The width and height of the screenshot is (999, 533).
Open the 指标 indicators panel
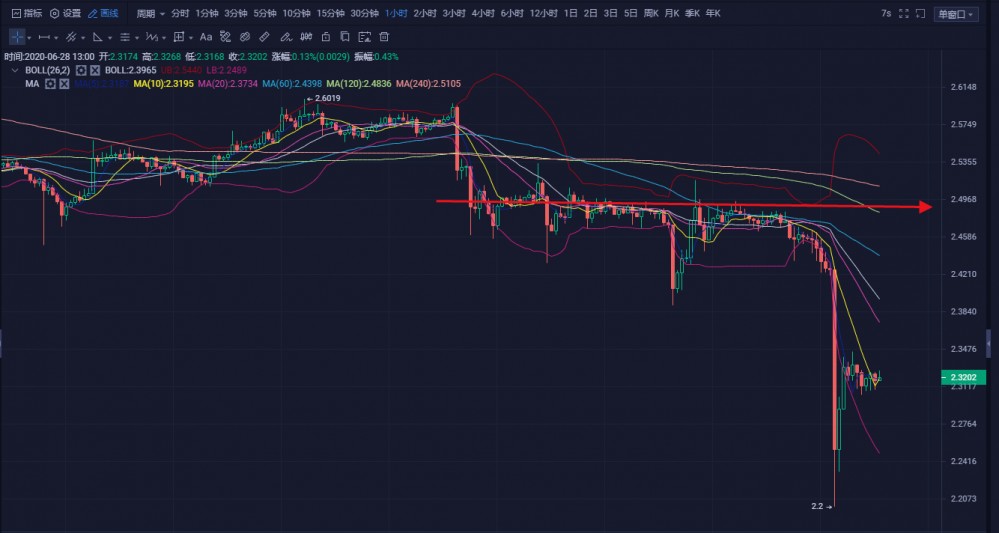pos(27,14)
